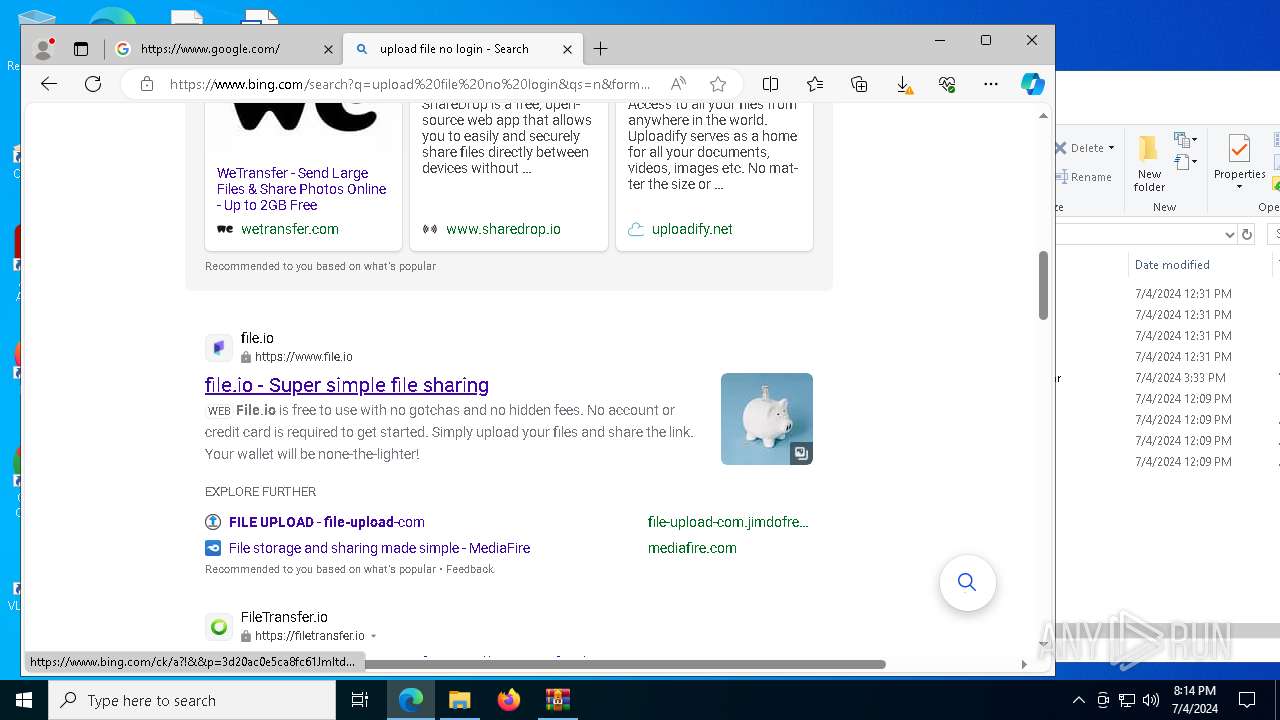Viewport: 1280px width, 720px height.
Task: Open the https://www.file.io URL link
Action: coord(304,357)
